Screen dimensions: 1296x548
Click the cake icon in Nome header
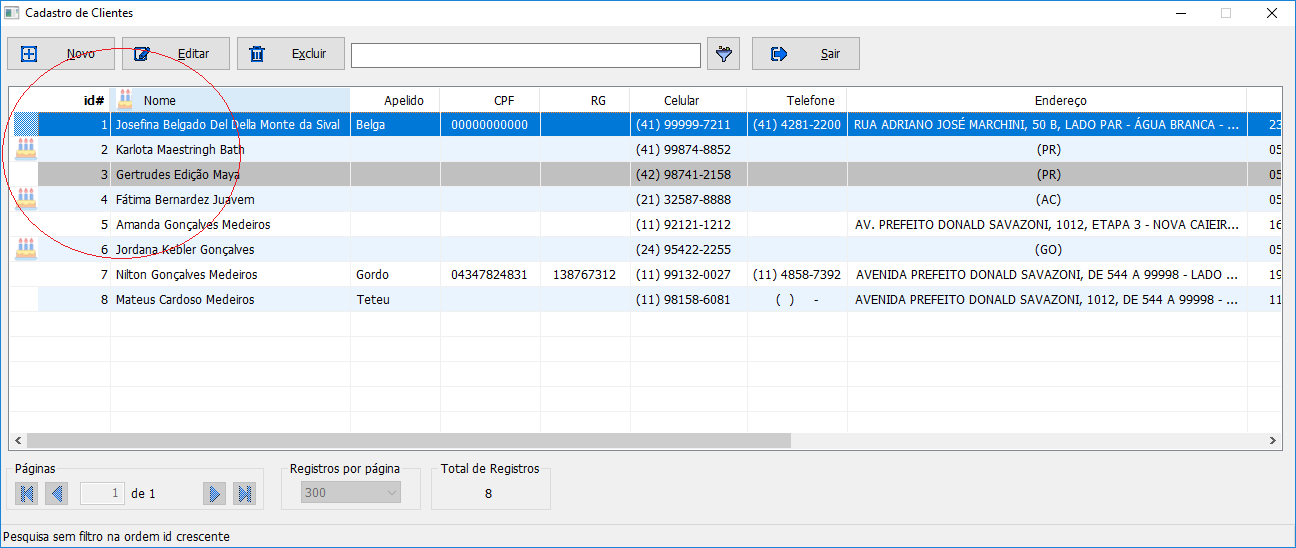click(x=125, y=99)
